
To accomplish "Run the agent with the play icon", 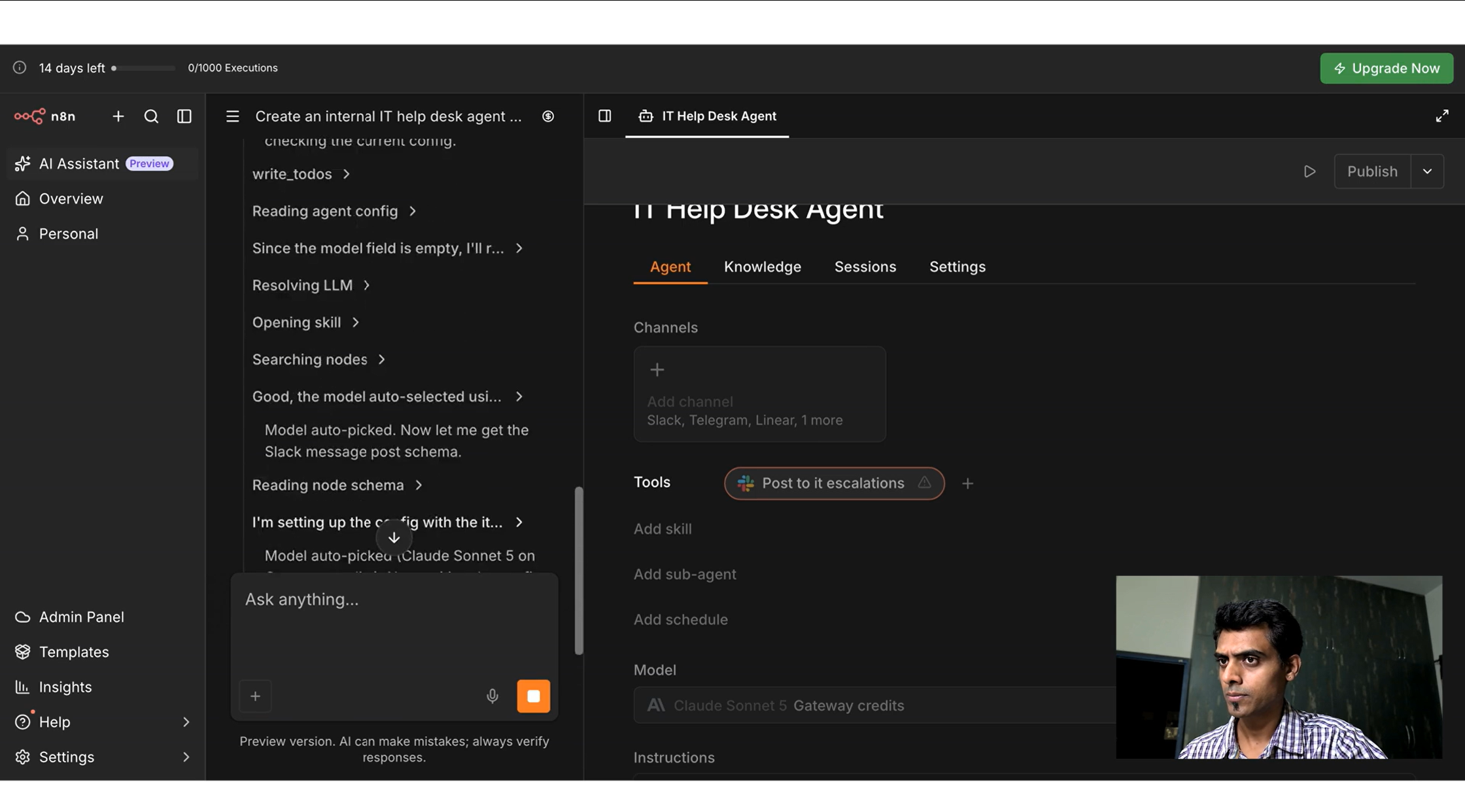I will click(1309, 171).
